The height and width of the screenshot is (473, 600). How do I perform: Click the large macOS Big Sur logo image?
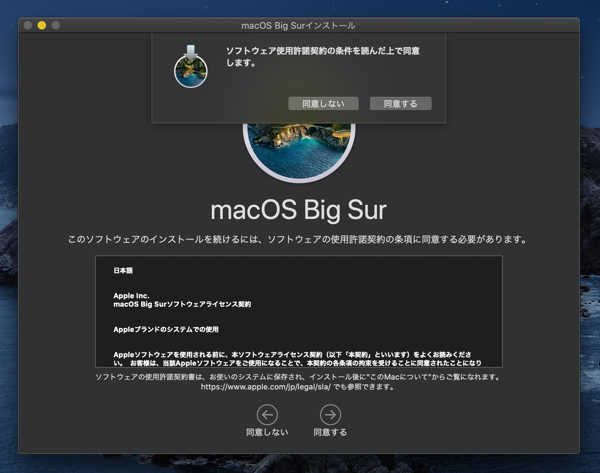pos(299,152)
